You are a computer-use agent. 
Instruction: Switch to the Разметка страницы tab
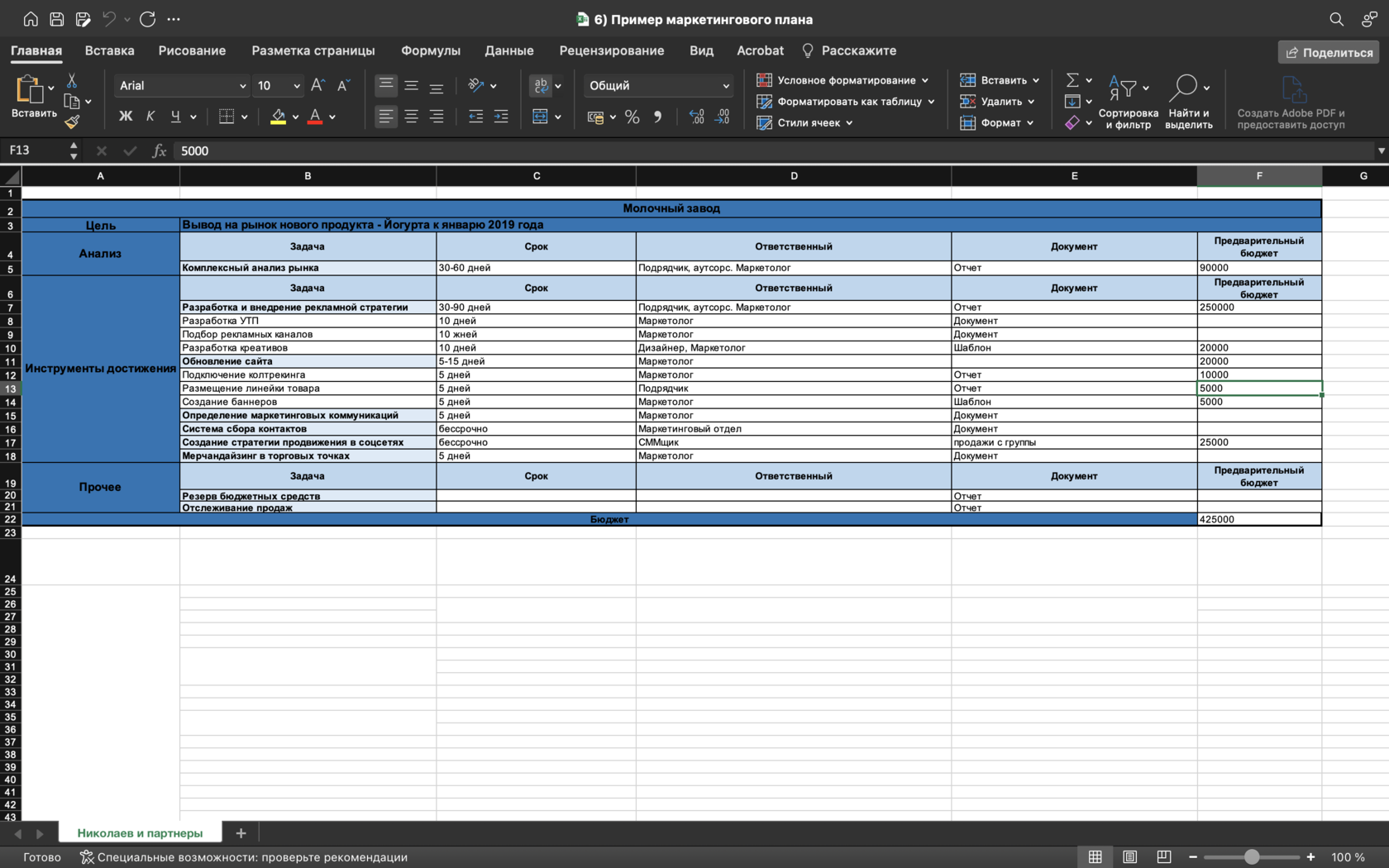click(313, 50)
